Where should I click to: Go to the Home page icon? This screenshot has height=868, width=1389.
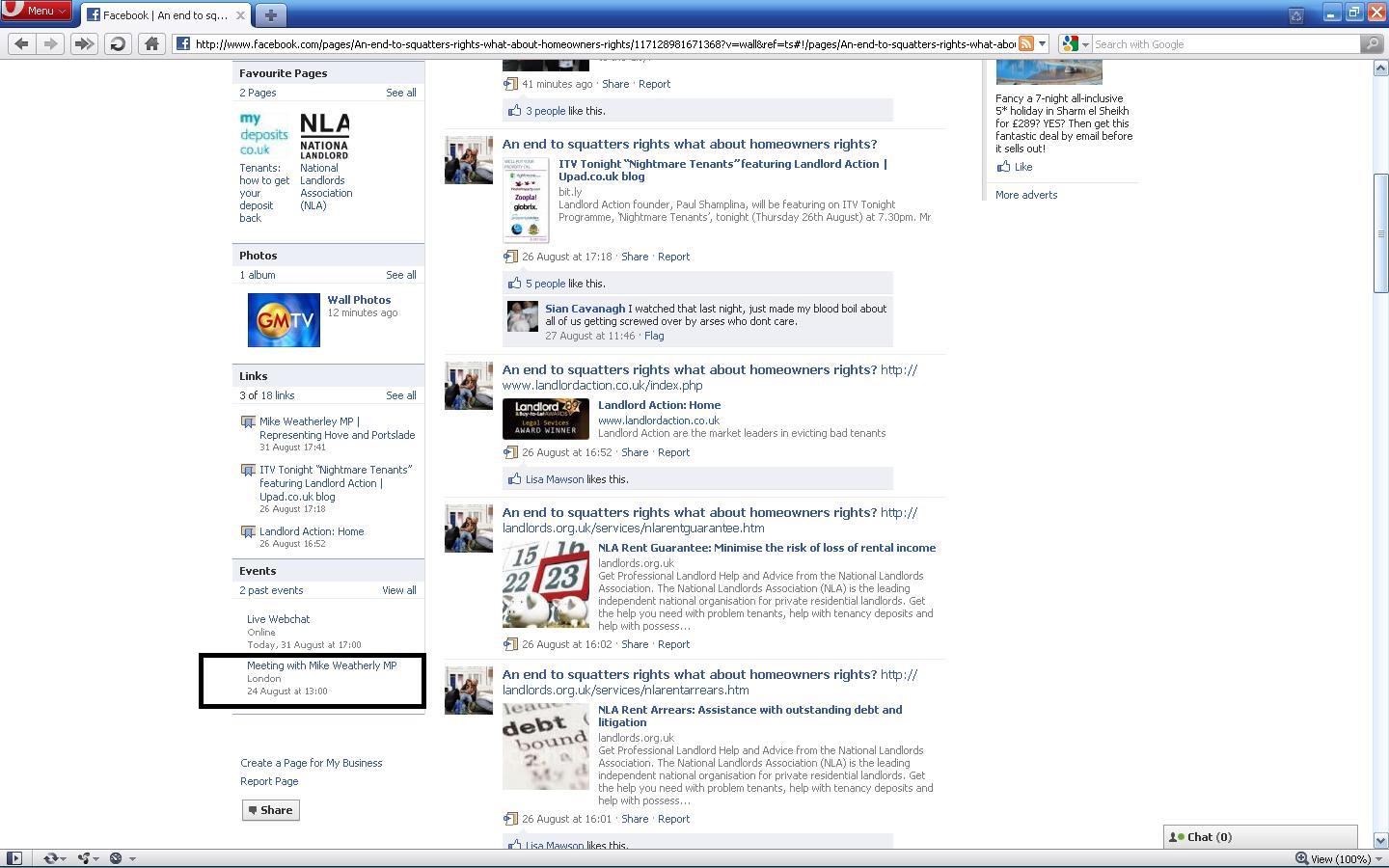[151, 43]
